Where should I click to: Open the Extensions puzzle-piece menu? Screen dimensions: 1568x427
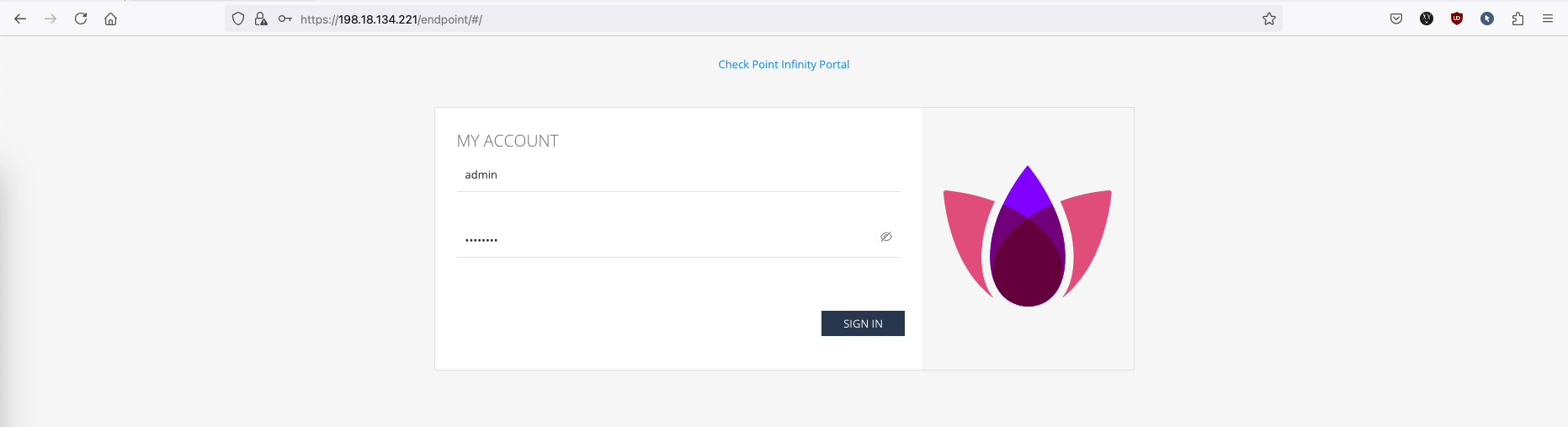pos(1518,19)
